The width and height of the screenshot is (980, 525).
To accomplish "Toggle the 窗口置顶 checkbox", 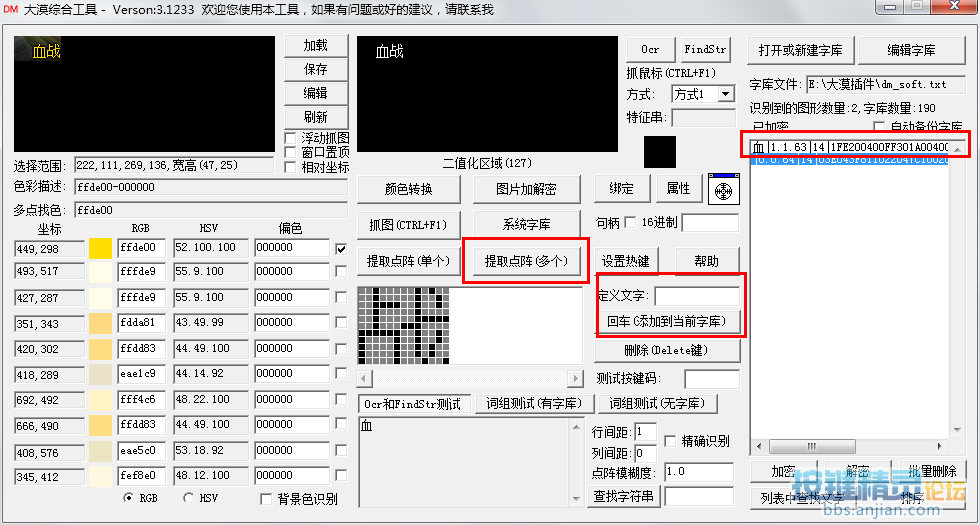I will pos(290,152).
